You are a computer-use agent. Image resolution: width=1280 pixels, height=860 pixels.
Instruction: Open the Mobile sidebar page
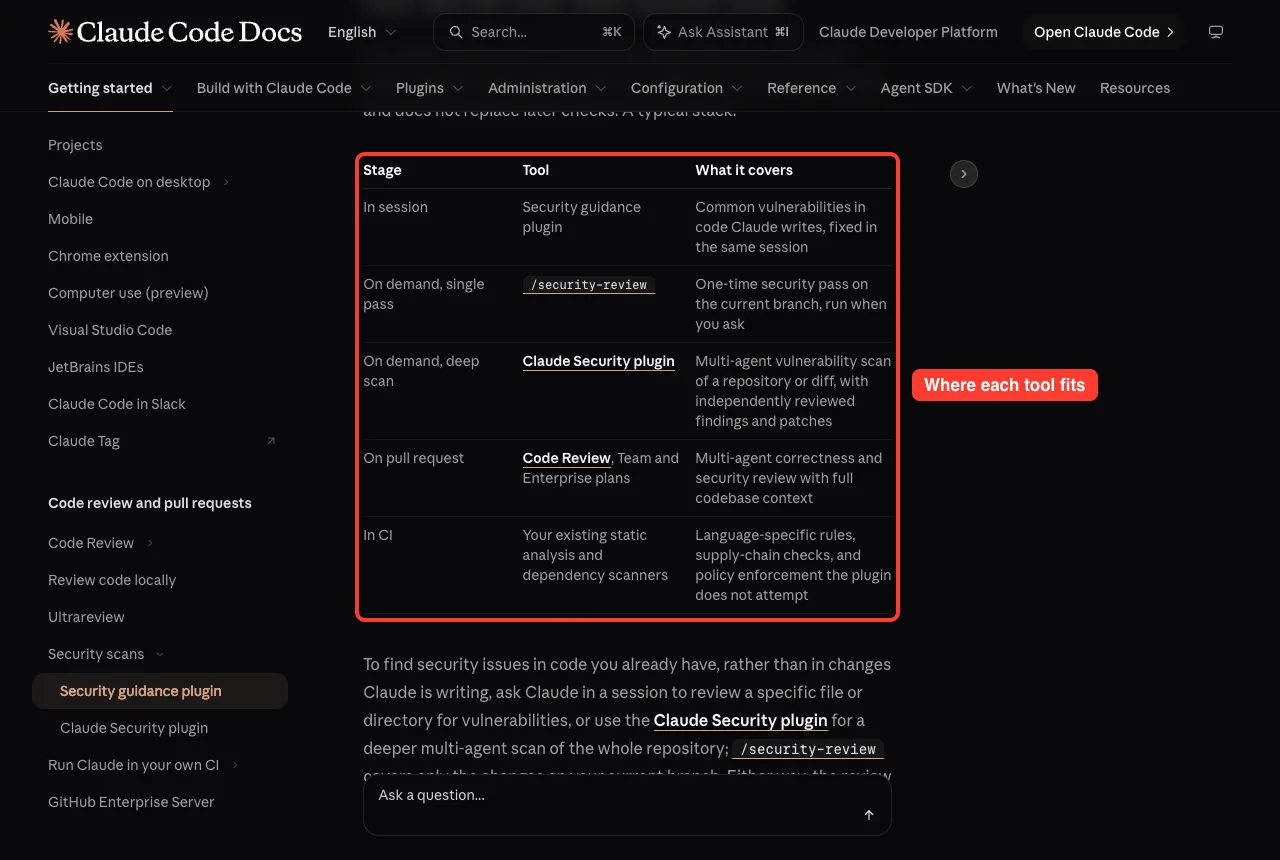pyautogui.click(x=70, y=219)
